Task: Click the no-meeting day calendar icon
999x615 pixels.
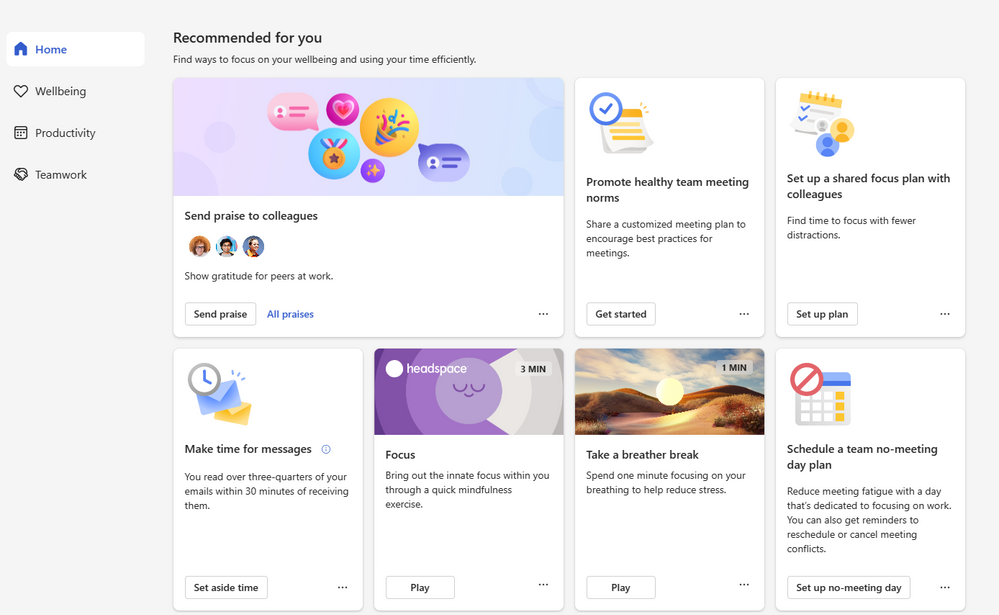Action: coord(820,395)
